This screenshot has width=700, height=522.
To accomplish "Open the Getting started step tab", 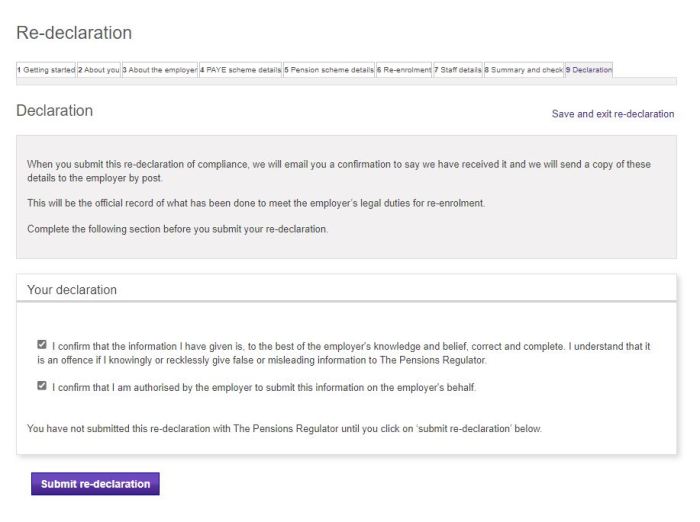I will pyautogui.click(x=46, y=70).
